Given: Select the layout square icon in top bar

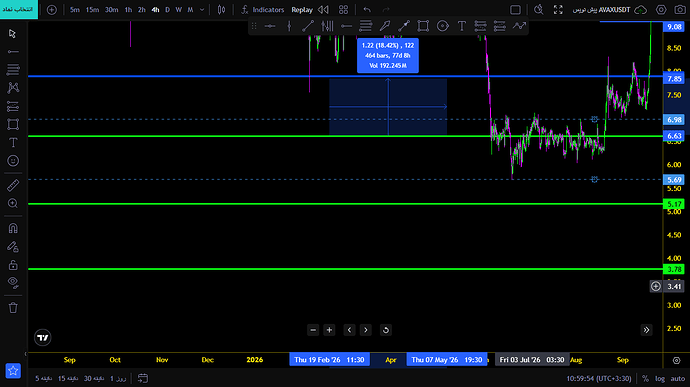Looking at the screenshot, I should tap(515, 10).
